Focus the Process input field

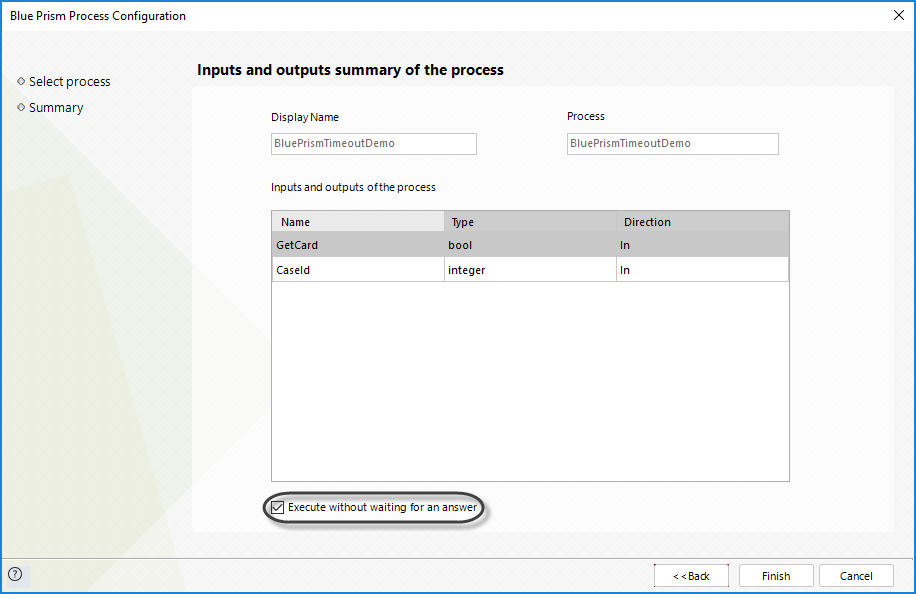[672, 144]
